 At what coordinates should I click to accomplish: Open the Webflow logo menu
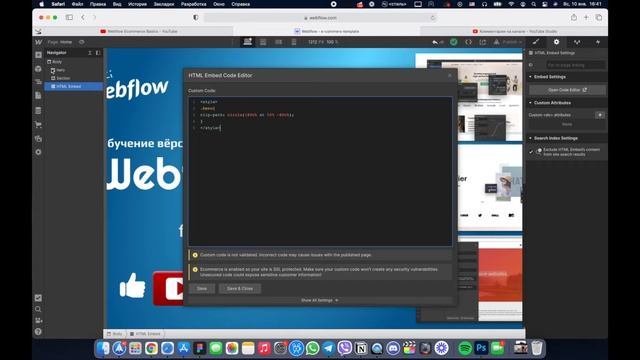(38, 42)
